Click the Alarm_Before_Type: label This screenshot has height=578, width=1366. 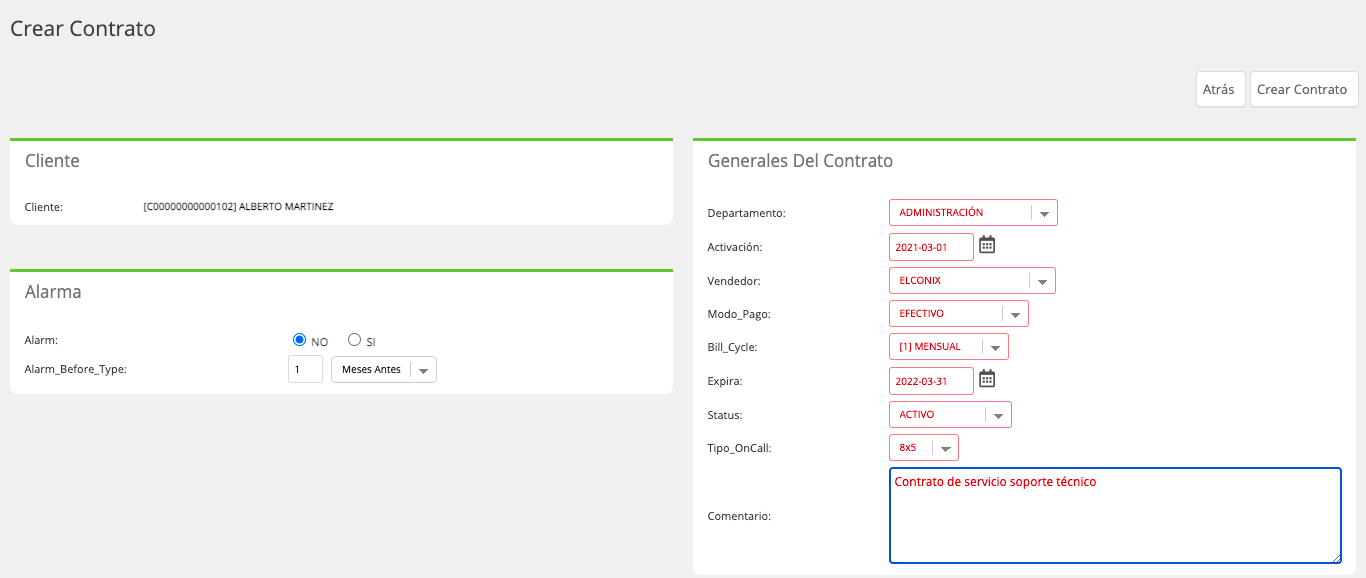point(75,369)
